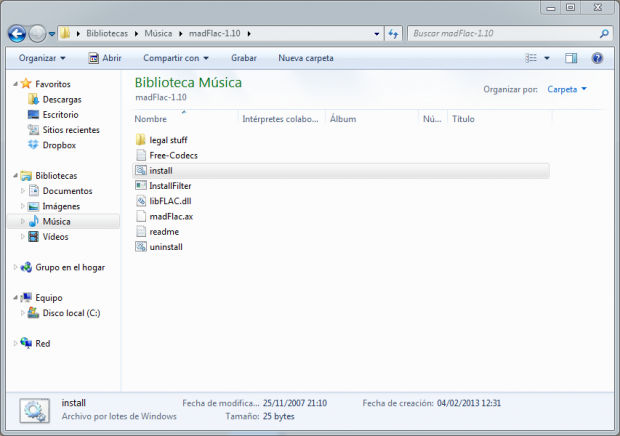
Task: Sort by the Nombre column header
Action: (x=186, y=119)
